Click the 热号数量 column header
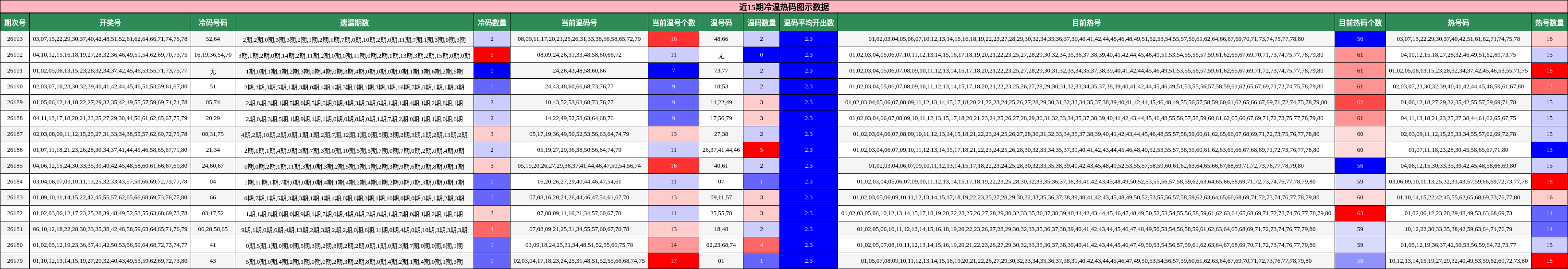The image size is (1568, 269). [1549, 23]
